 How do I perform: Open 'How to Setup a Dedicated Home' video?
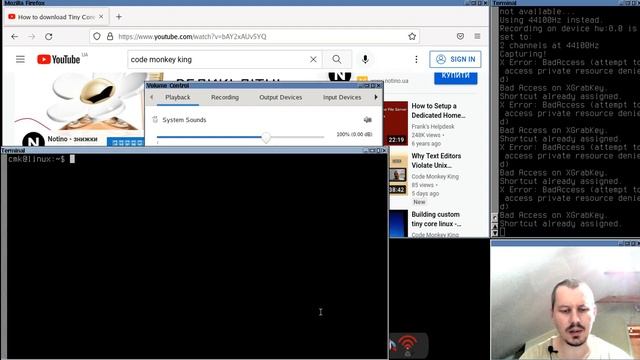[x=438, y=111]
